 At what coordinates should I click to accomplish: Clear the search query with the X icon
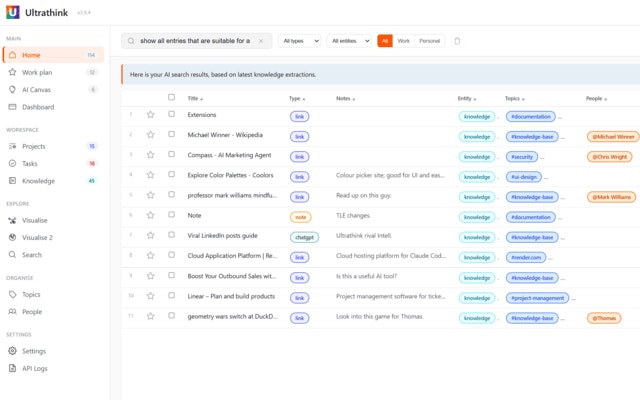(261, 41)
